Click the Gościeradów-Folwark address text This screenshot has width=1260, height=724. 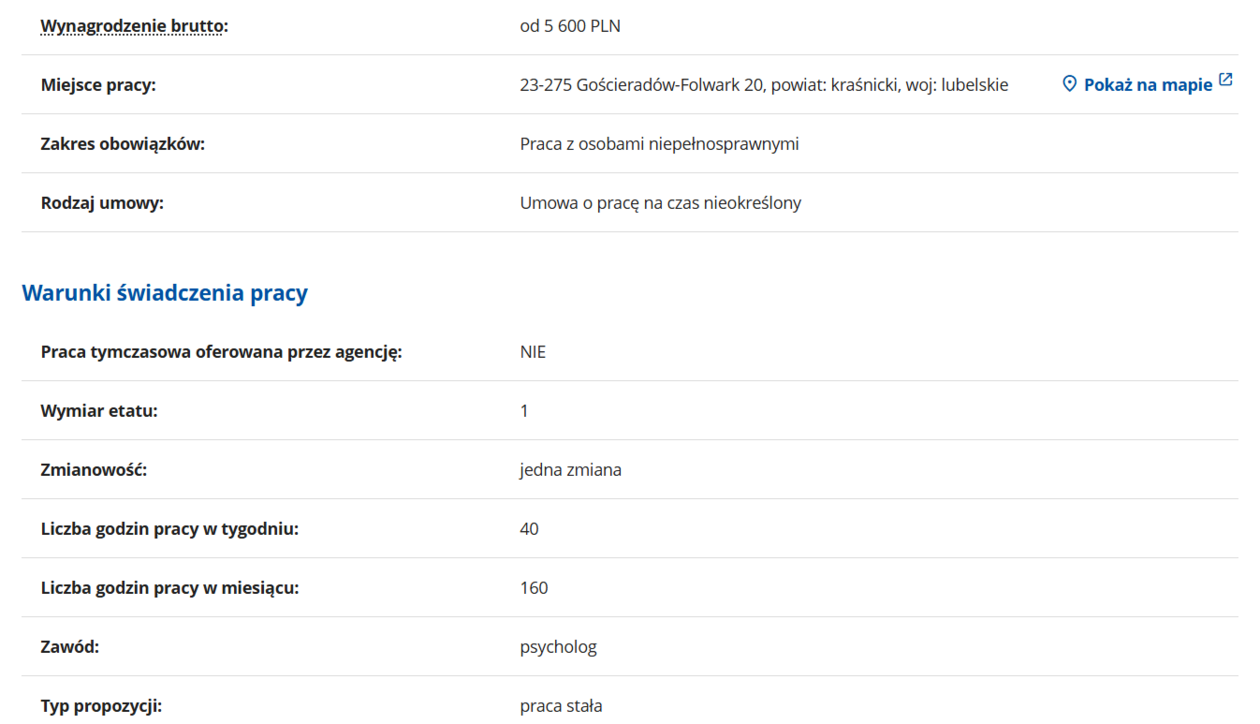point(763,85)
